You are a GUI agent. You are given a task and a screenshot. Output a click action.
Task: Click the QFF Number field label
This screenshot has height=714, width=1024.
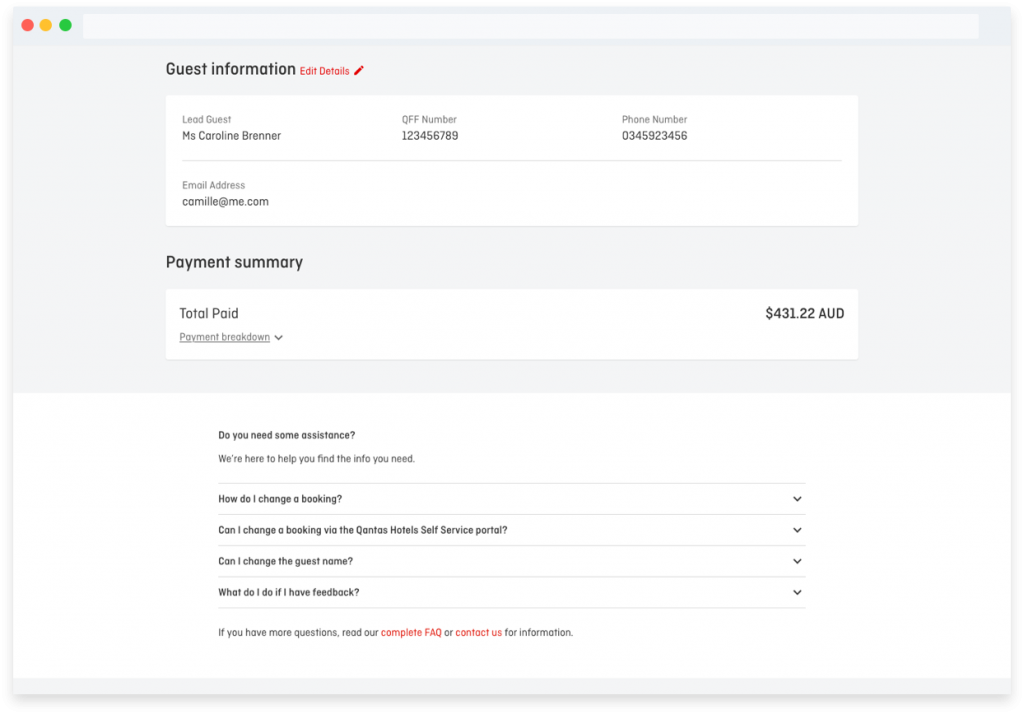429,120
